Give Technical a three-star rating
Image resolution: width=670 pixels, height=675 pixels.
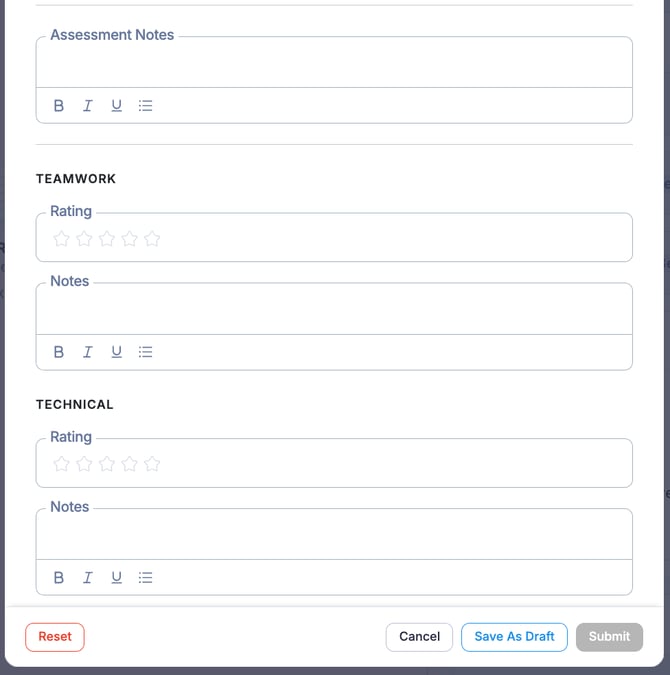pos(107,464)
